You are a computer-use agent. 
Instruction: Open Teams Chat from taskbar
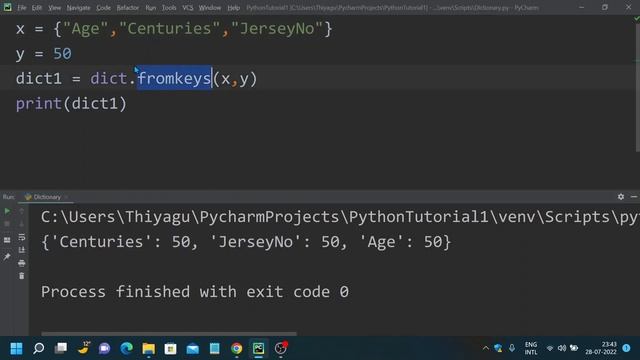(x=104, y=348)
